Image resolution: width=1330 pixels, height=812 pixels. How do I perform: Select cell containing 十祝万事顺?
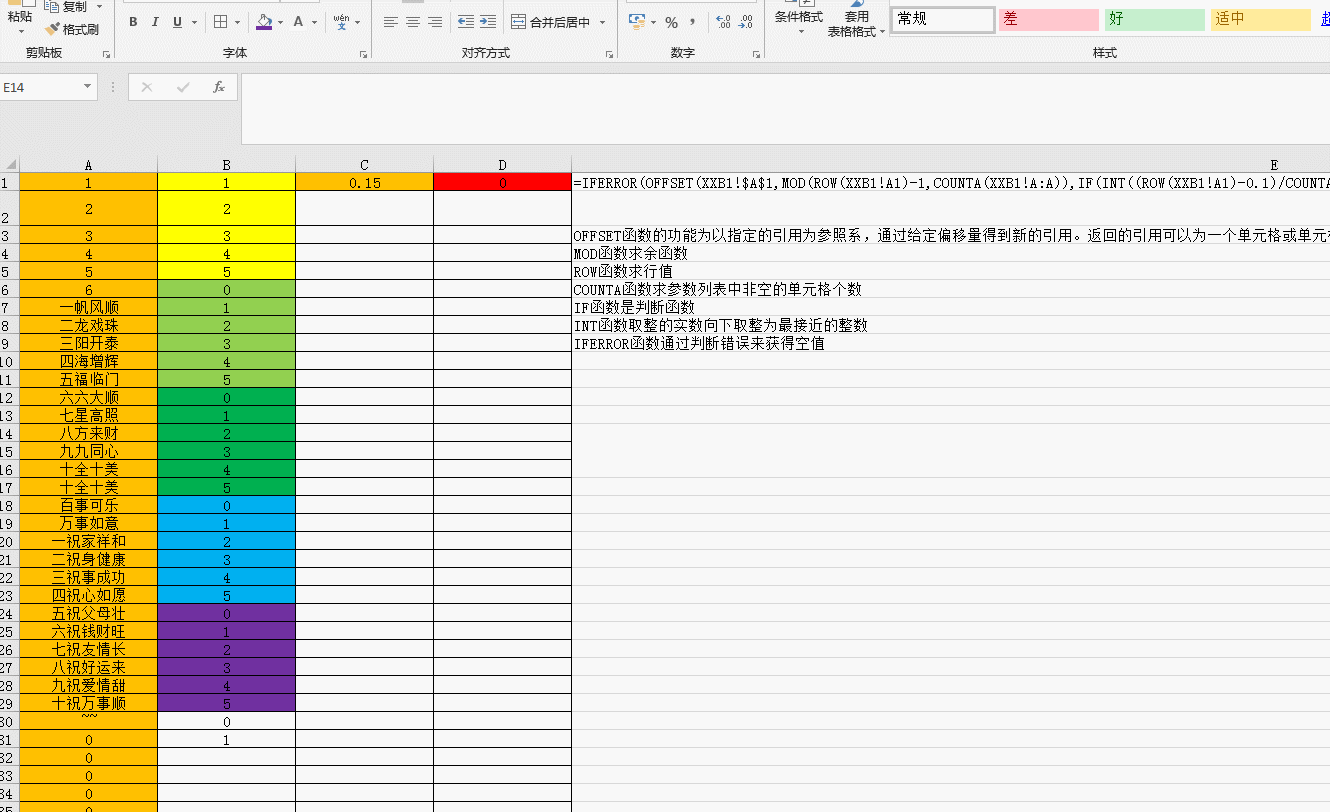point(89,703)
